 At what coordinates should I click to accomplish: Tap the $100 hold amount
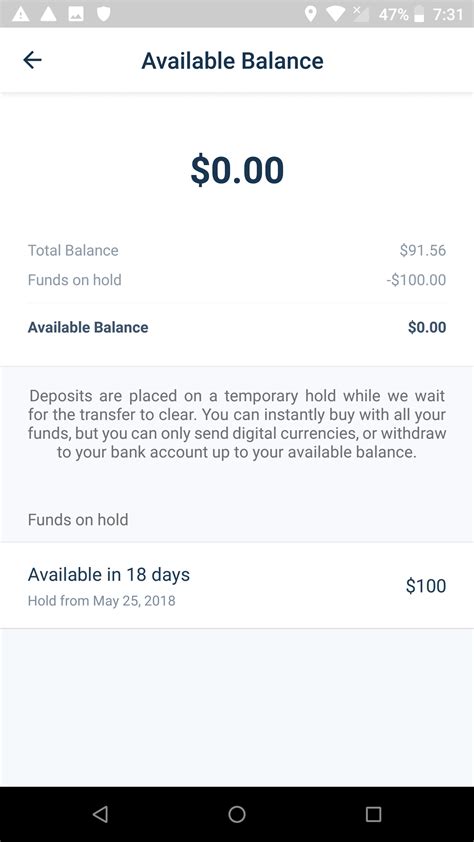point(426,585)
